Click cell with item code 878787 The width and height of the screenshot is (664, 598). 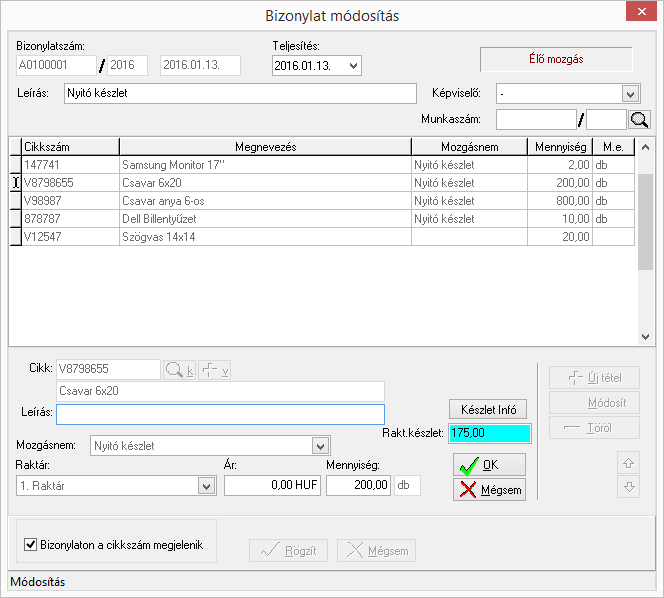[70, 219]
